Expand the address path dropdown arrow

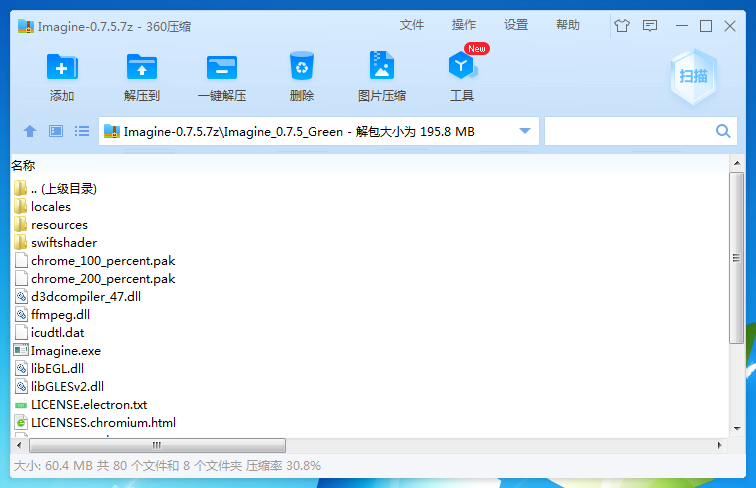pyautogui.click(x=525, y=131)
